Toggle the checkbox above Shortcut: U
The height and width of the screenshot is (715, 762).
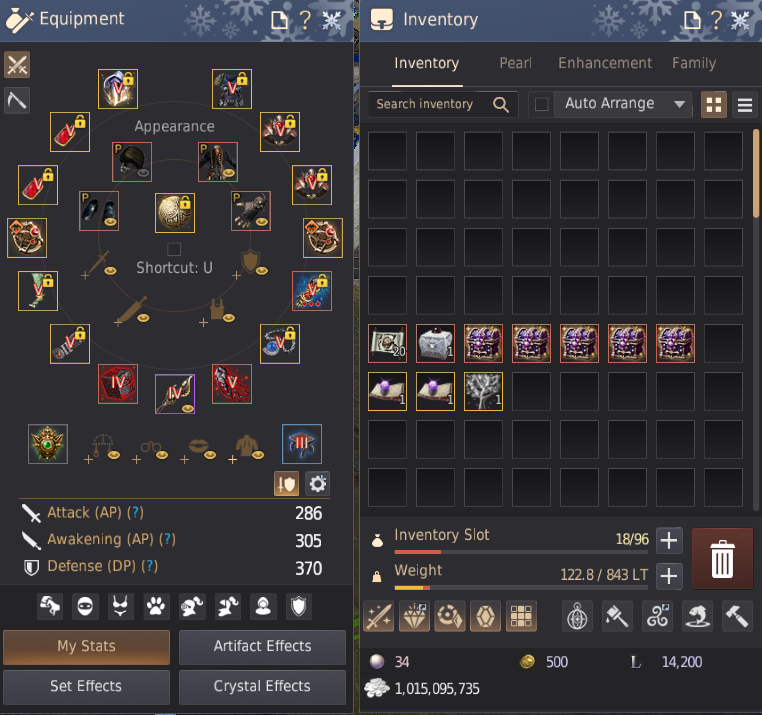(x=174, y=249)
